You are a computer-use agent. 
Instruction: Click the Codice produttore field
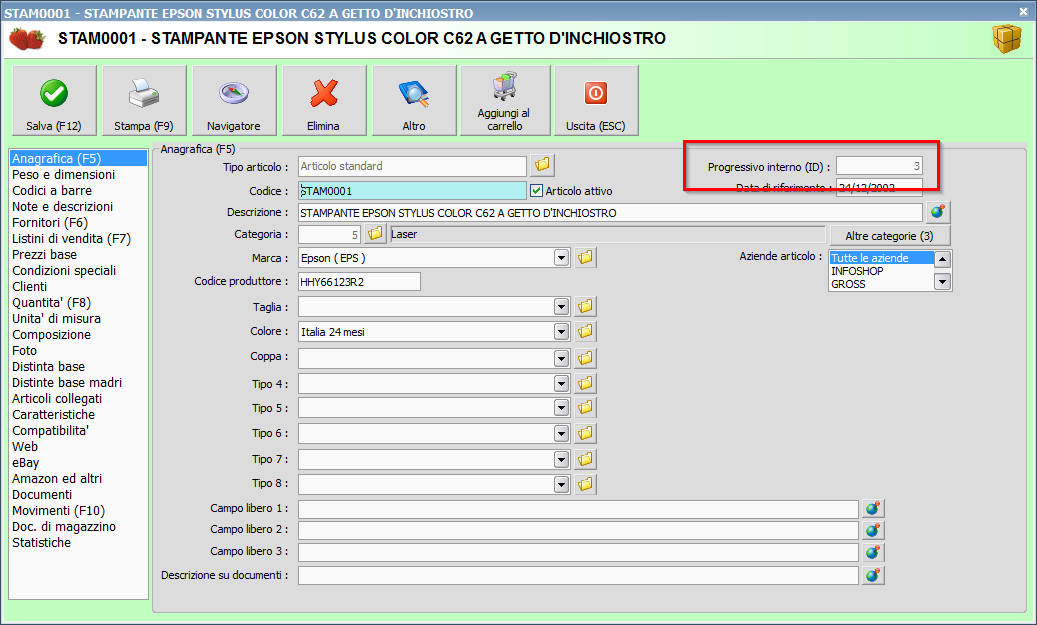[359, 282]
